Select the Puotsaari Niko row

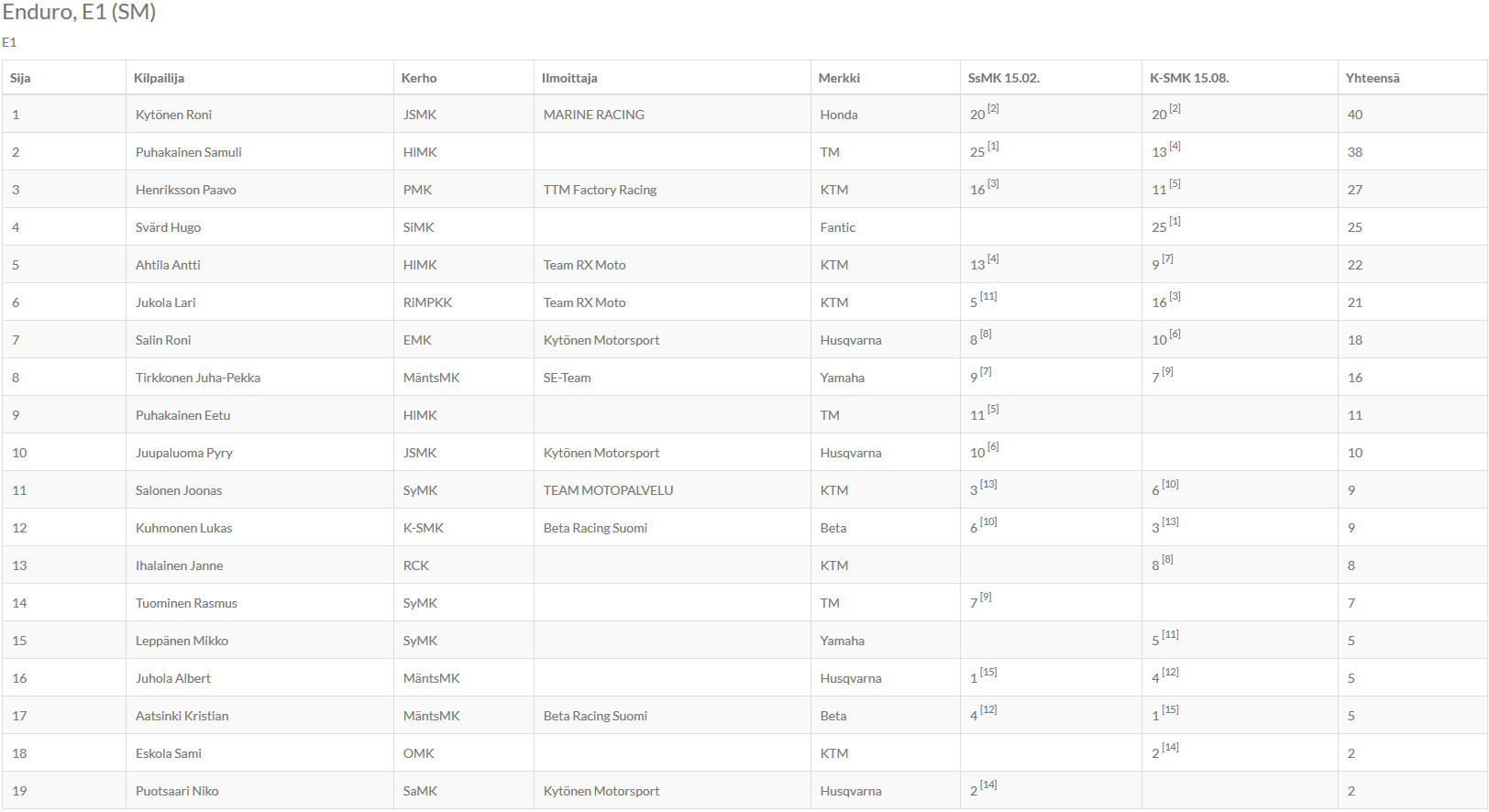[x=744, y=790]
